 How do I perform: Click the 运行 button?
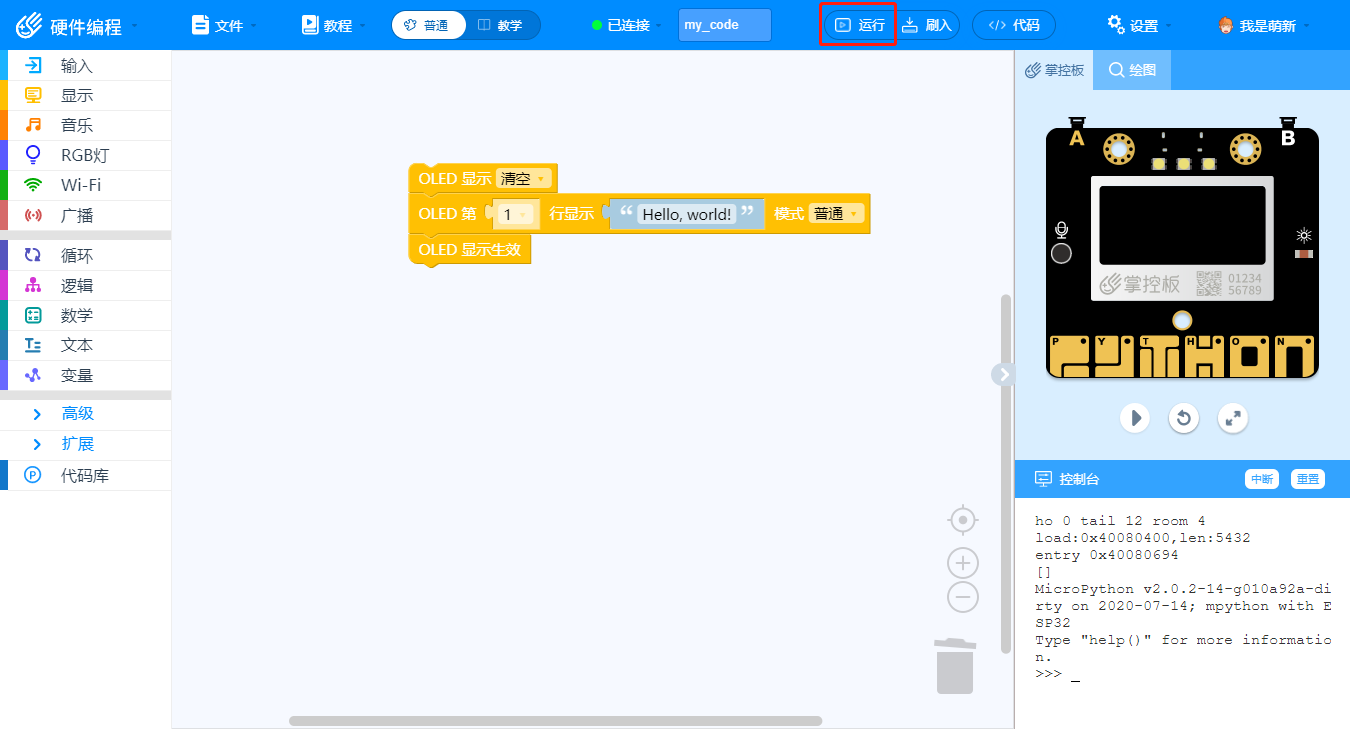point(859,25)
